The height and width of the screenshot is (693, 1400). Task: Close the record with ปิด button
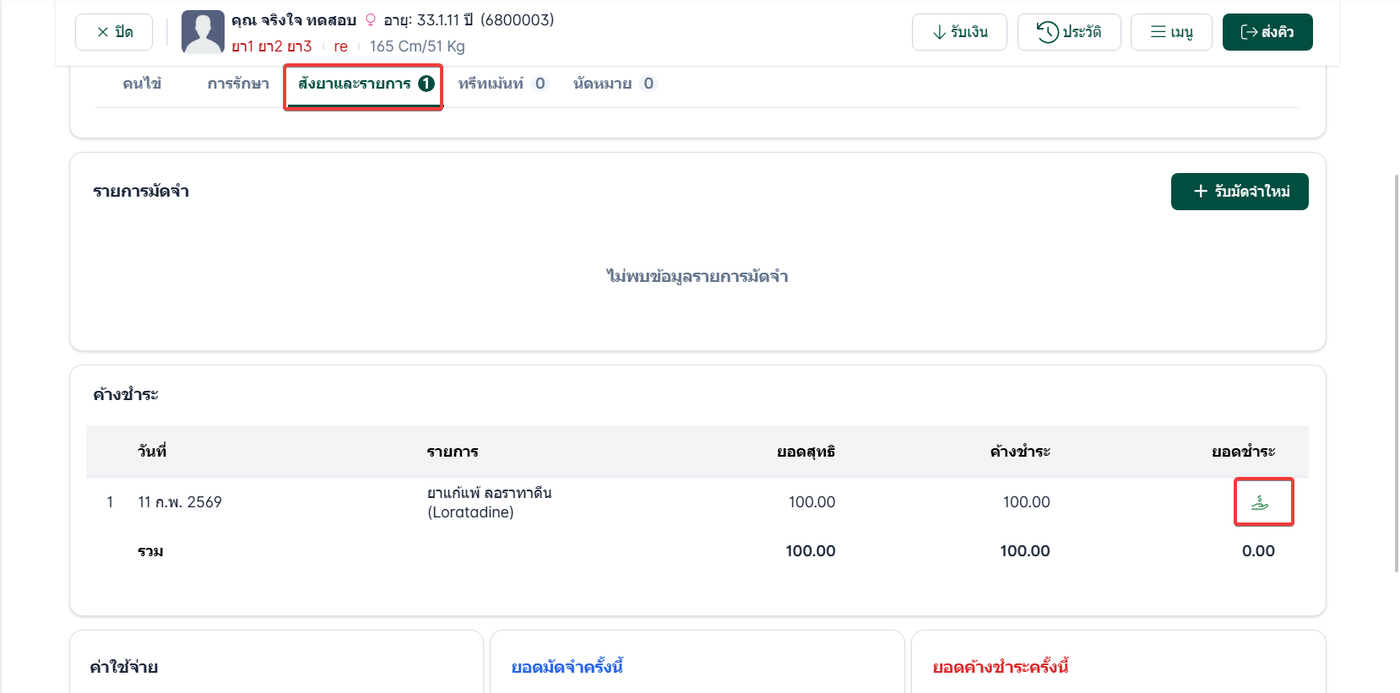[x=114, y=32]
